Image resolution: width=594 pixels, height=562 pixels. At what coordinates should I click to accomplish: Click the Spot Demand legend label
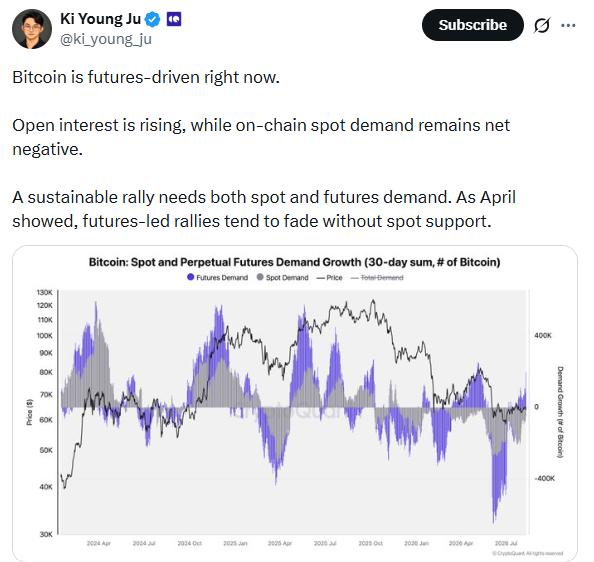click(287, 278)
